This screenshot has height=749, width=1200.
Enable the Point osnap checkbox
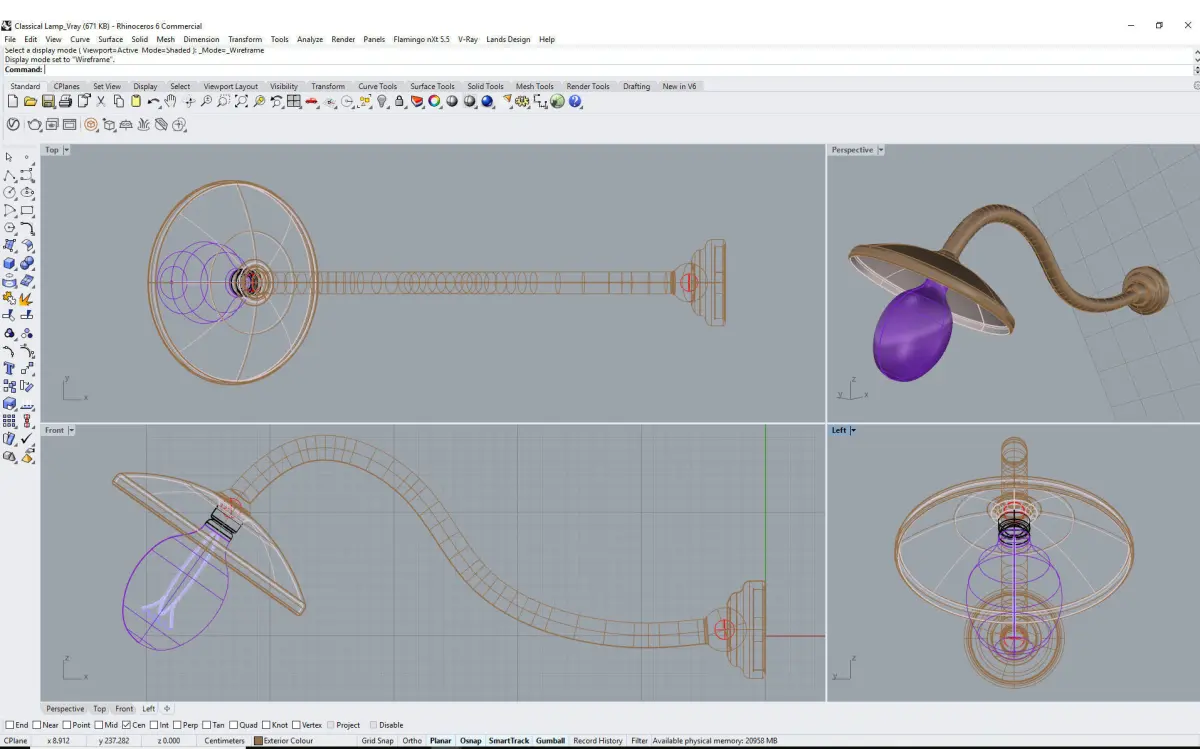pos(68,725)
